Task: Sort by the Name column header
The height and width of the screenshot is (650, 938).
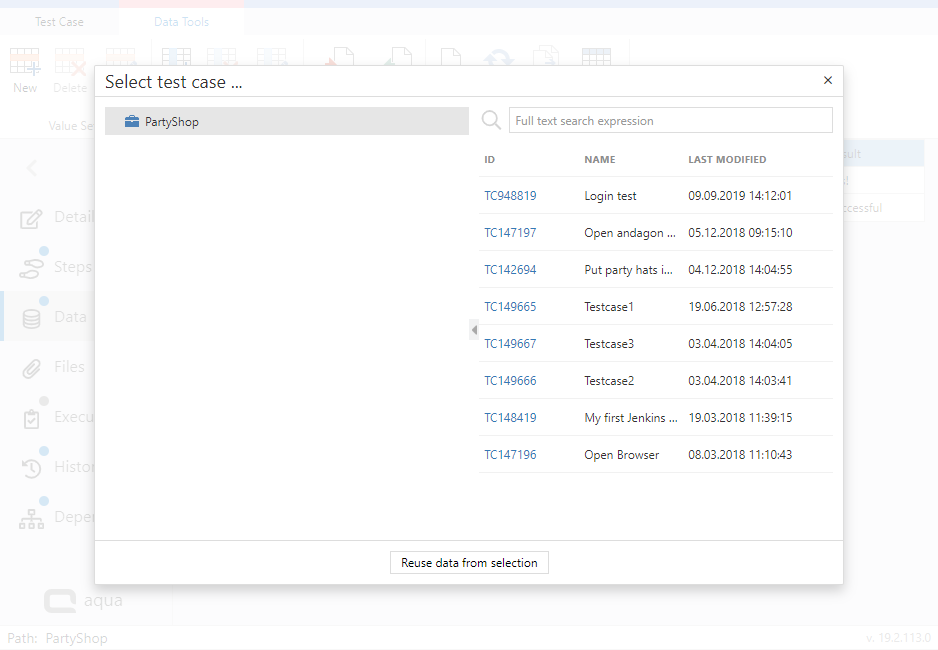Action: 600,160
